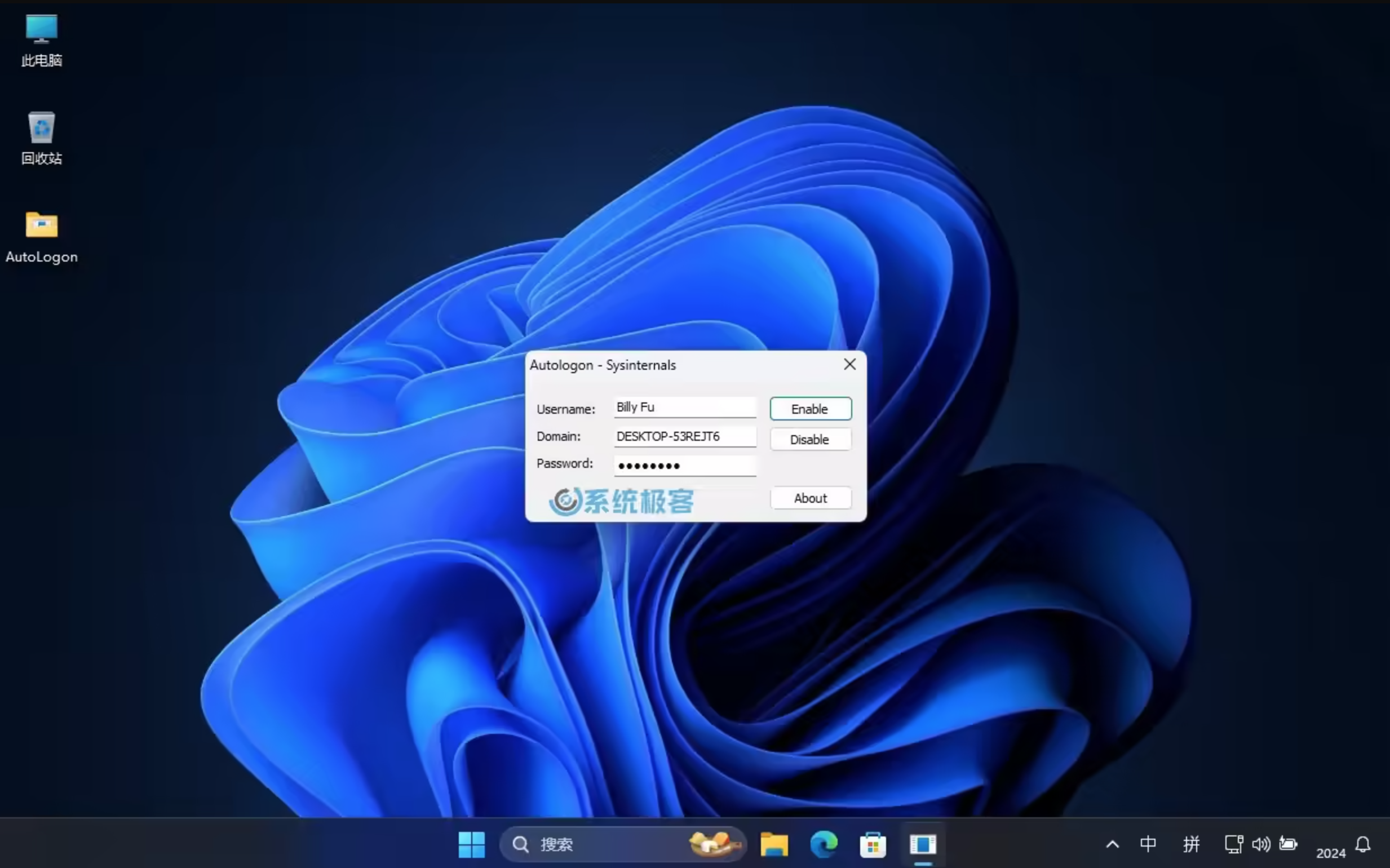Open the Windows Start menu
Screen dimensions: 1390x868
[471, 844]
